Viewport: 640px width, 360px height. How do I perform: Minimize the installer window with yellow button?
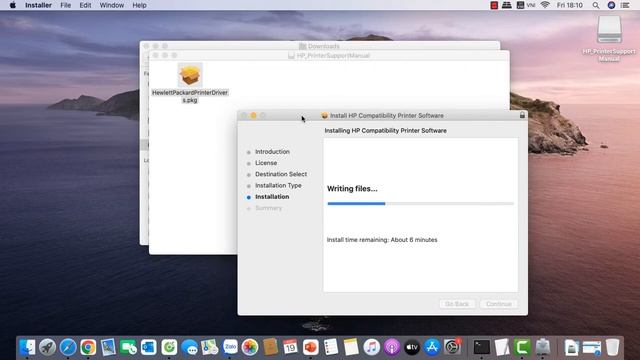pos(253,116)
